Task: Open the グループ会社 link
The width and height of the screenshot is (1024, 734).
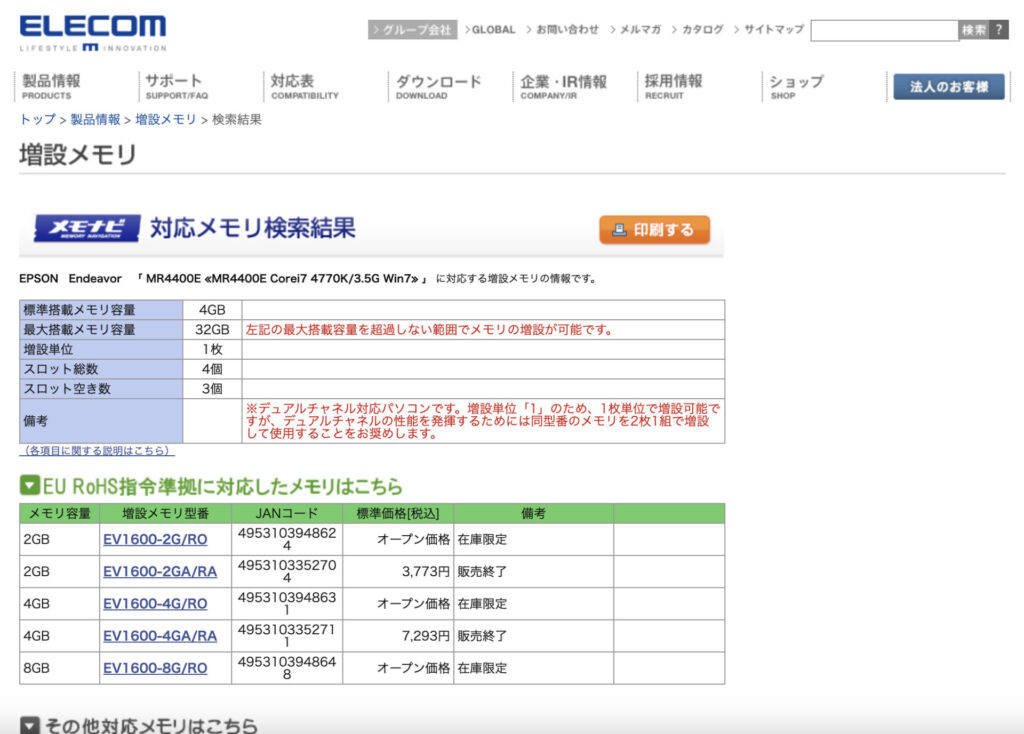Action: (x=412, y=30)
